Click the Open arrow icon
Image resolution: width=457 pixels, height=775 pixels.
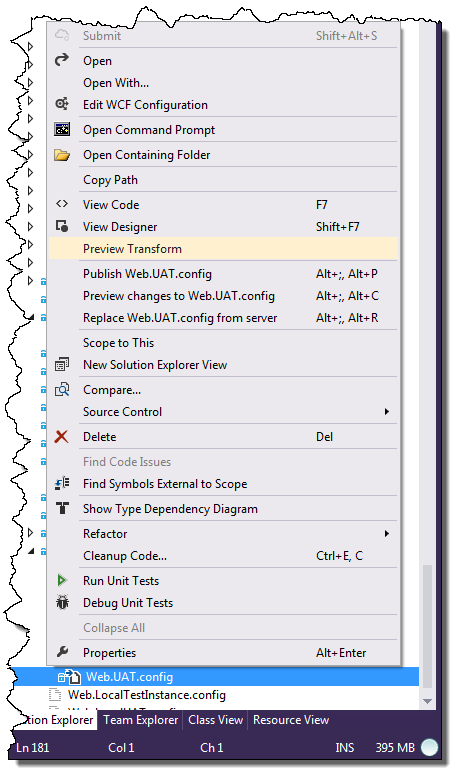pos(62,60)
